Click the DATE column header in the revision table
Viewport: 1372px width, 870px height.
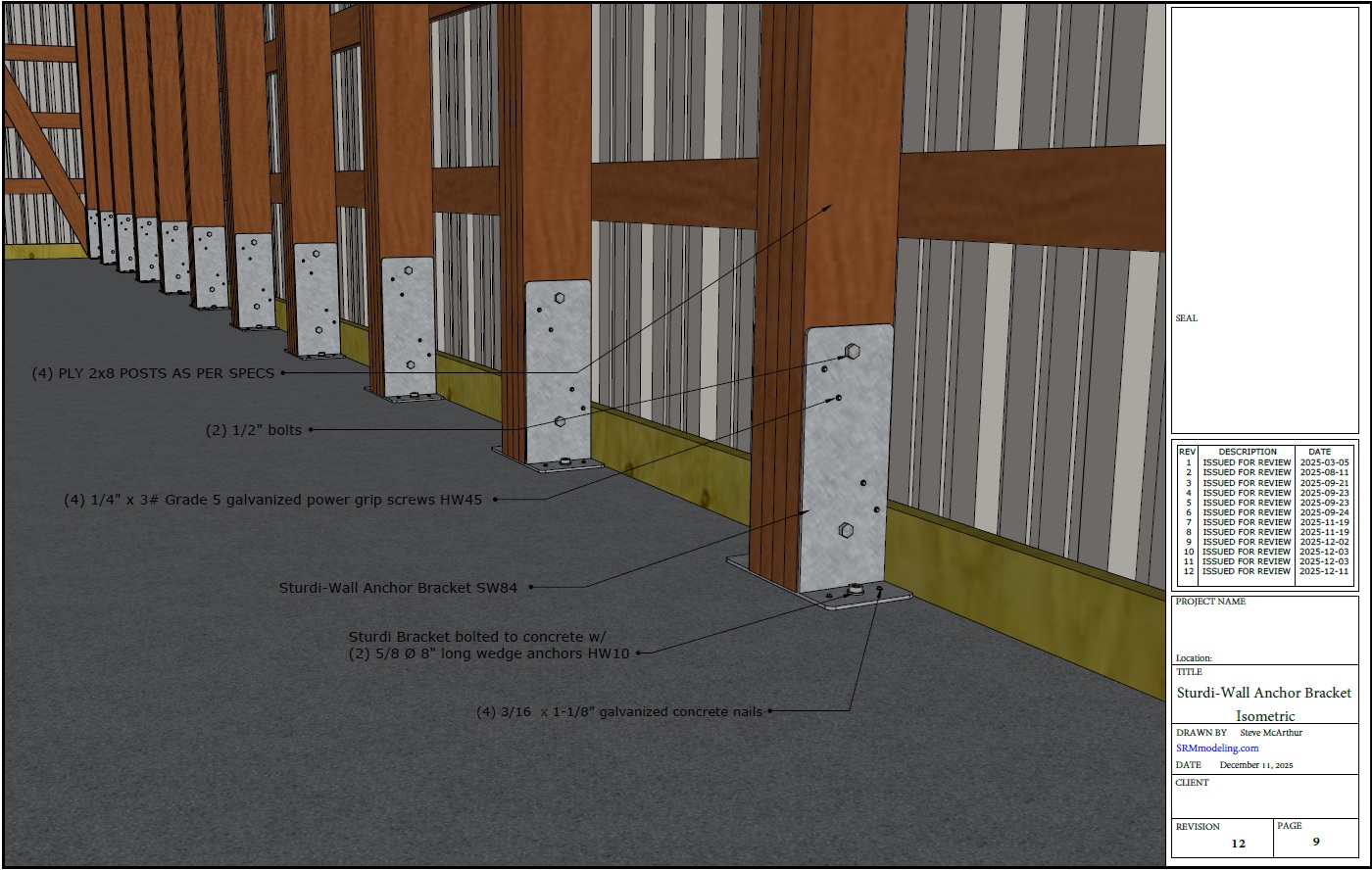1319,452
